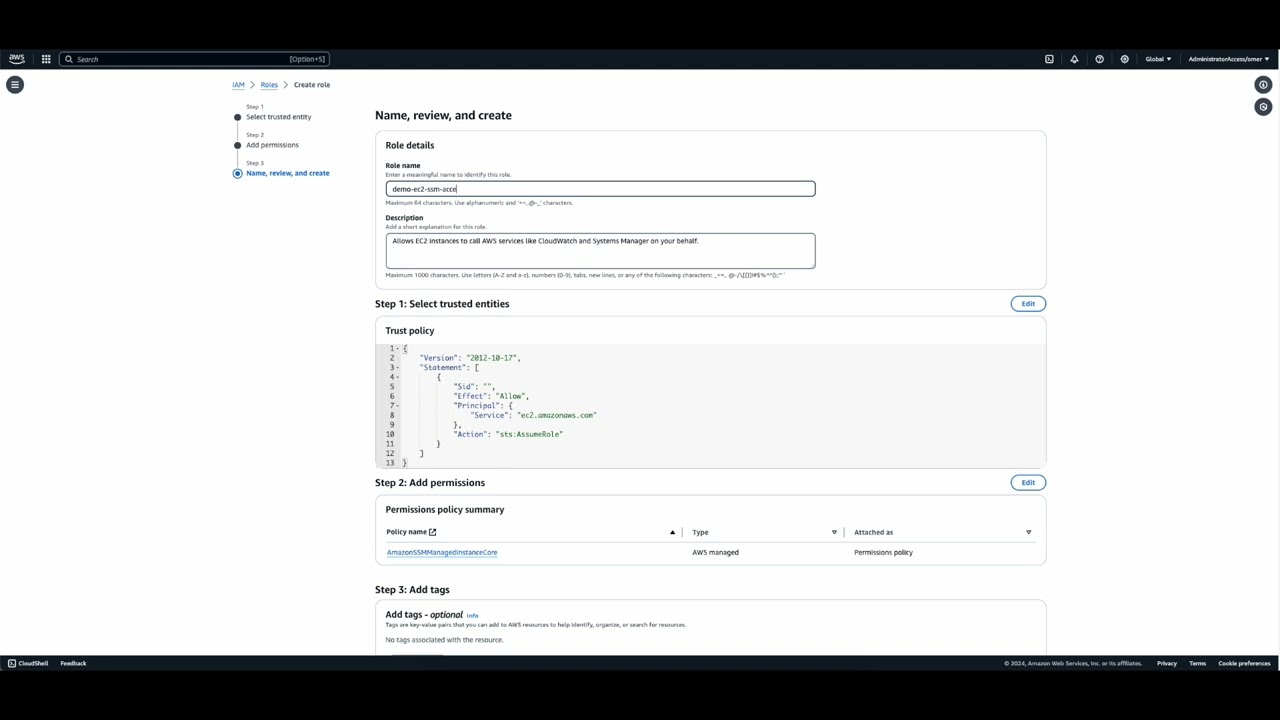1280x720 pixels.
Task: Launch CloudShell from the top bar icon
Action: click(1049, 59)
